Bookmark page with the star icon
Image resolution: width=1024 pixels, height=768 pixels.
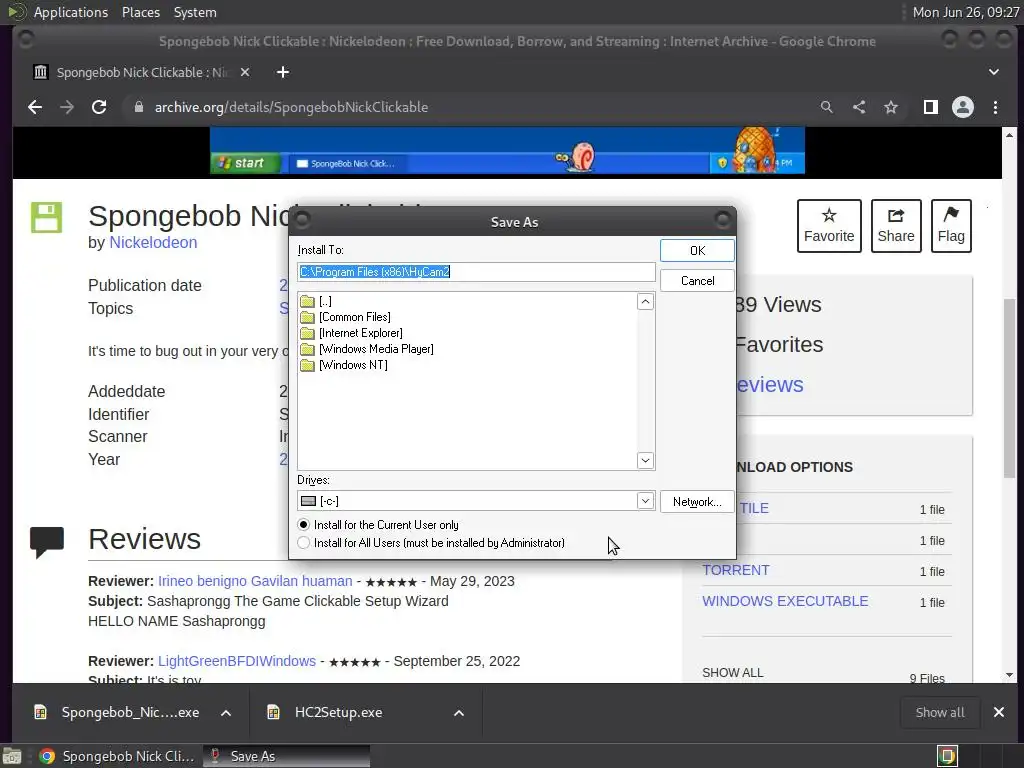point(891,107)
